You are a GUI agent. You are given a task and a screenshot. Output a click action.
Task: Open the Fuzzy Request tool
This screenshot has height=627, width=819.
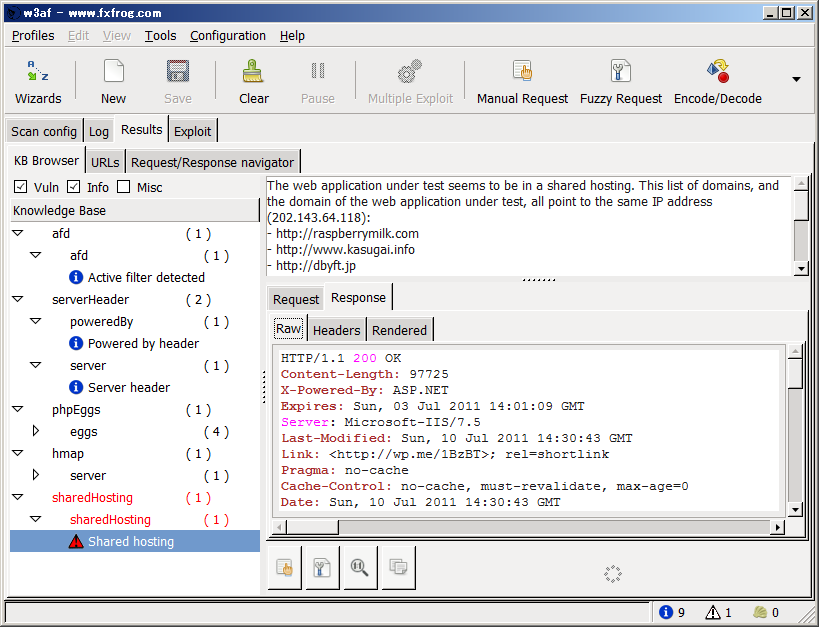tap(621, 72)
